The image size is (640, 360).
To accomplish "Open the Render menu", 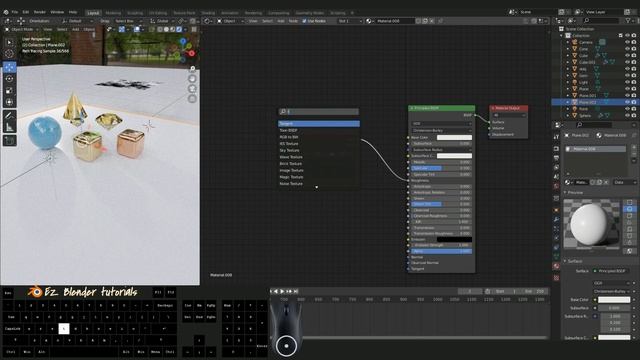I will tap(40, 12).
